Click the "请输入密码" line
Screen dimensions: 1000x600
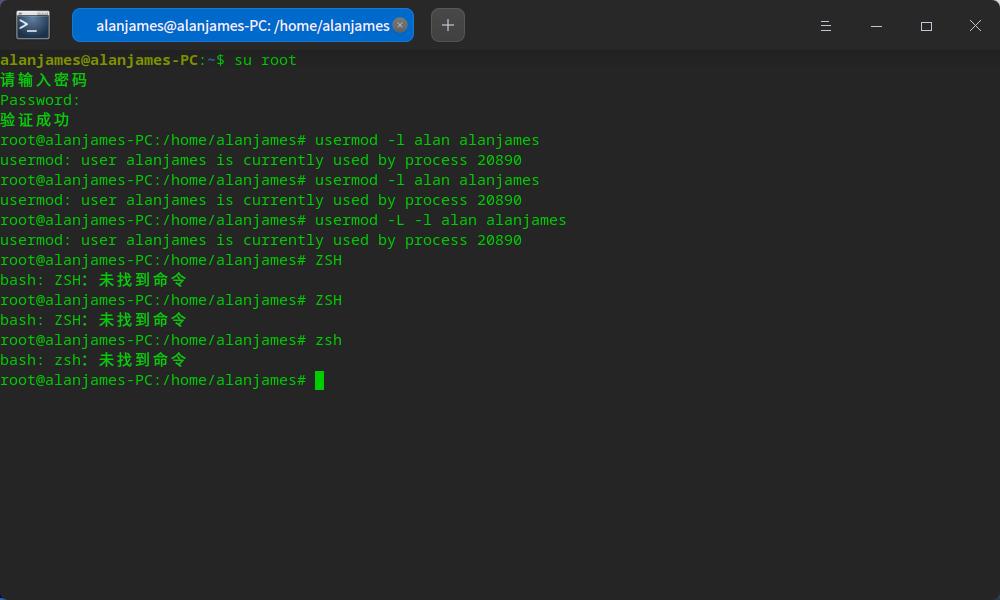point(44,80)
